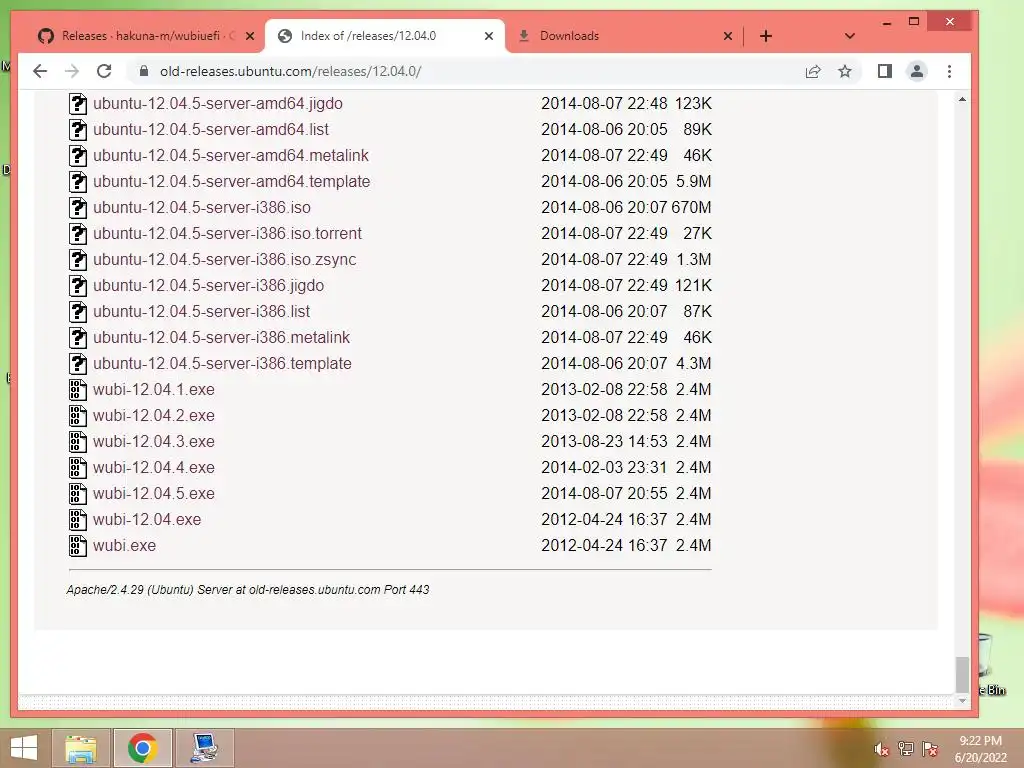Screen dimensions: 1024x768
Task: Download wubi-12.04.1.exe
Action: click(153, 389)
